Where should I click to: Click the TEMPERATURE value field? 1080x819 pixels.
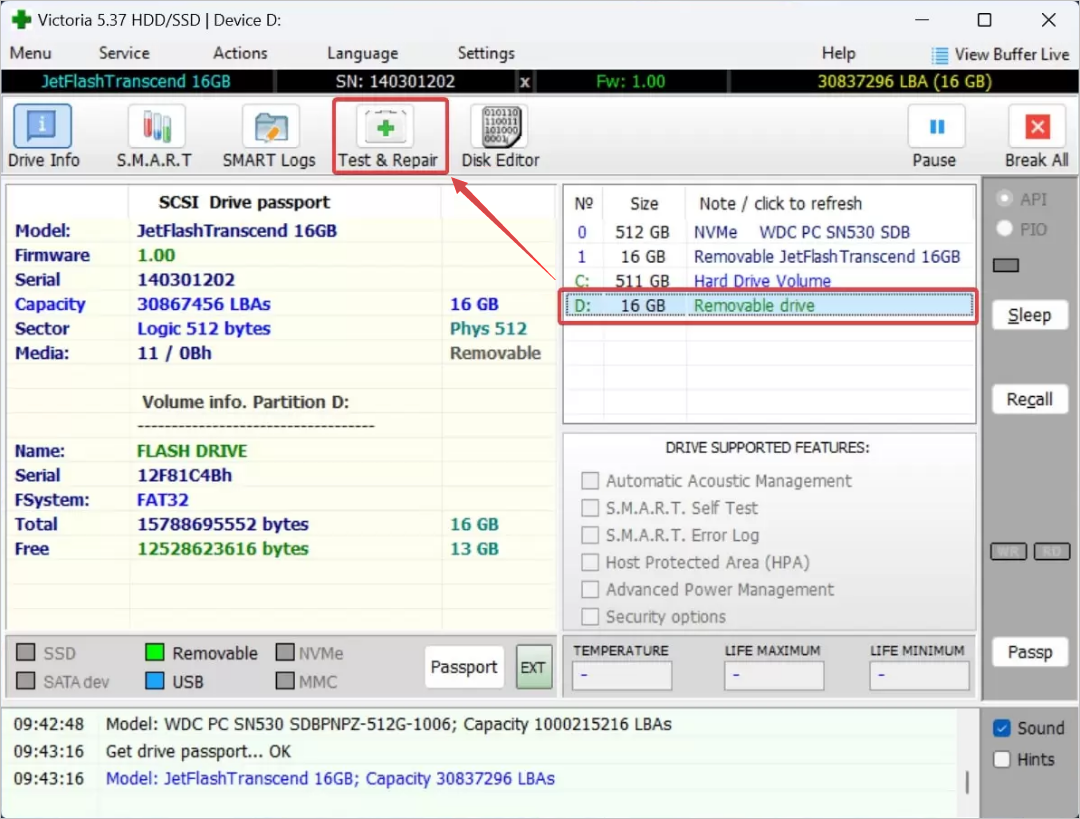pyautogui.click(x=621, y=675)
